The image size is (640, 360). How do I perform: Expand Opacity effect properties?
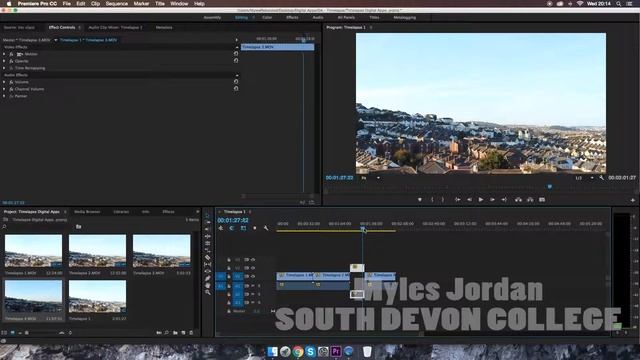click(4, 61)
